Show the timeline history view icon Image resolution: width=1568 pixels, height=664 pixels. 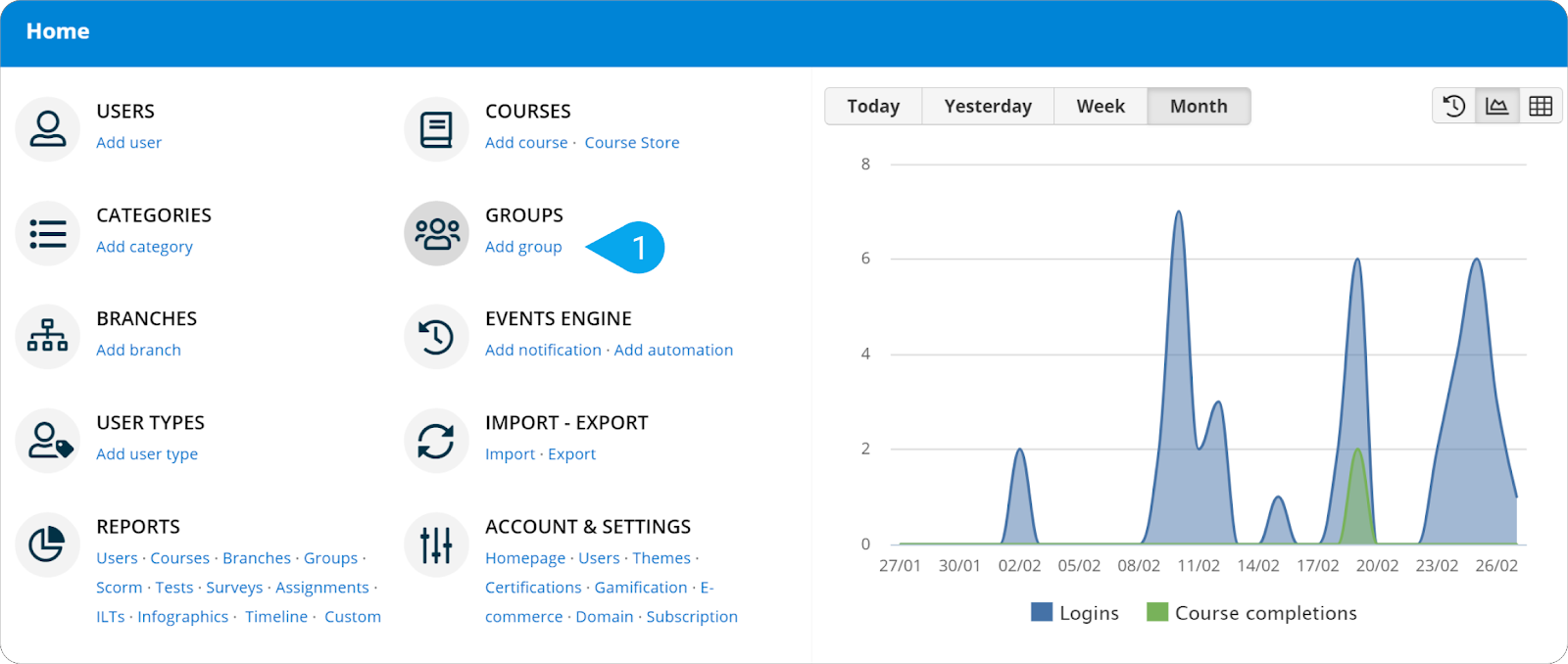1453,106
